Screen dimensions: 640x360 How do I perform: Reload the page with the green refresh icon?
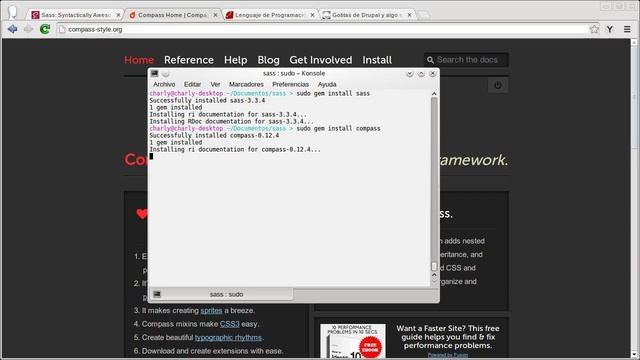point(45,29)
